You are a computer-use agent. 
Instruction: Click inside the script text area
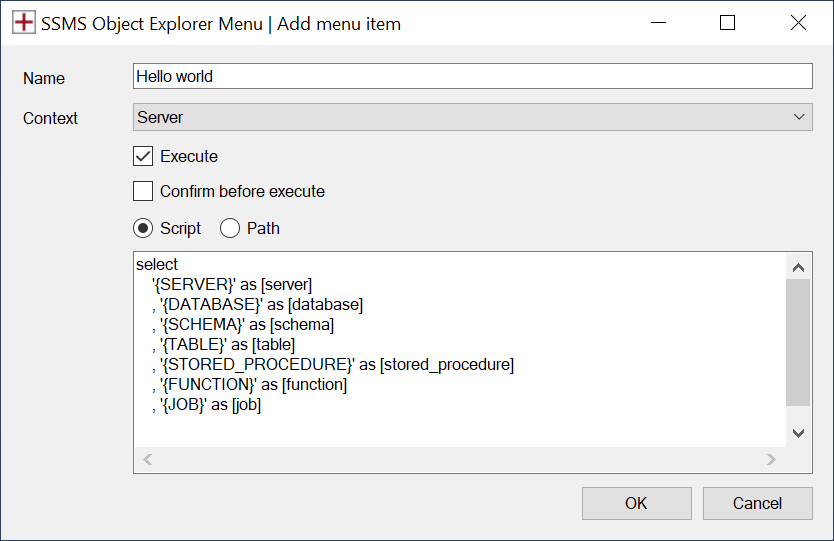pyautogui.click(x=460, y=349)
